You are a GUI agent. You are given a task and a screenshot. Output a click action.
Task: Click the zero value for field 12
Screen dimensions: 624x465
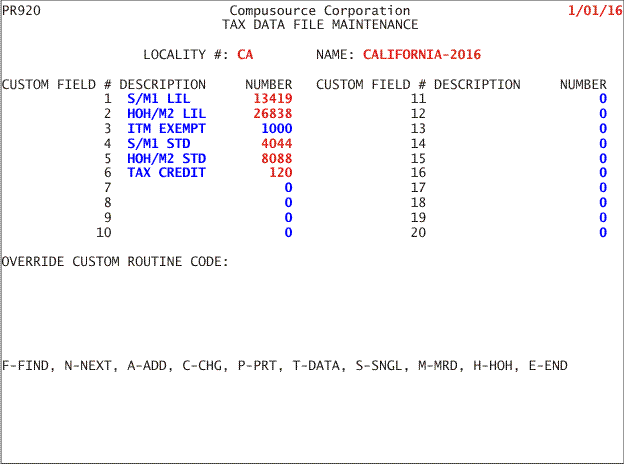pos(603,113)
